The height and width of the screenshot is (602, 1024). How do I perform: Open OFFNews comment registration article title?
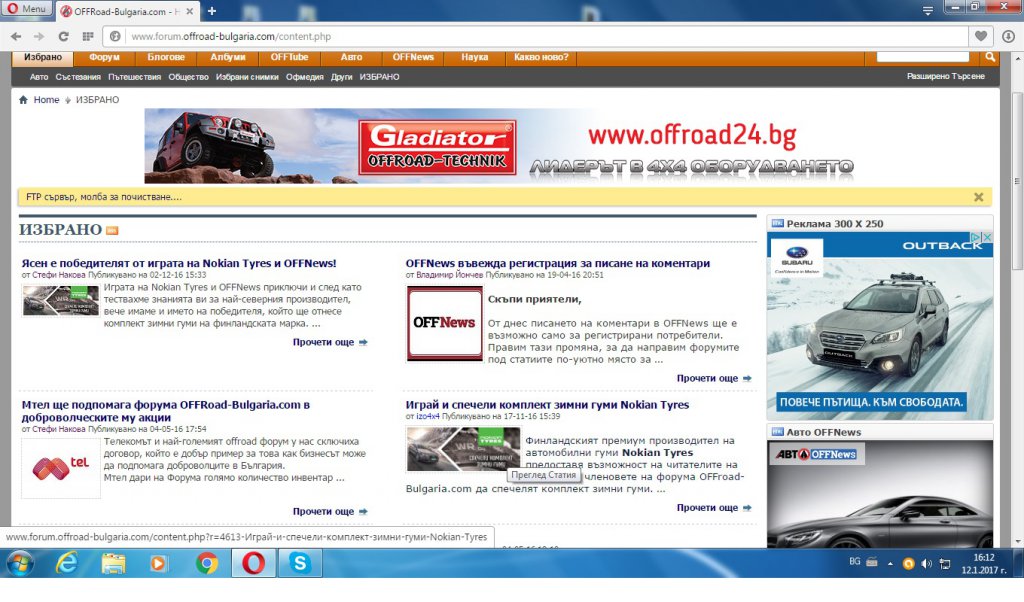click(x=558, y=263)
